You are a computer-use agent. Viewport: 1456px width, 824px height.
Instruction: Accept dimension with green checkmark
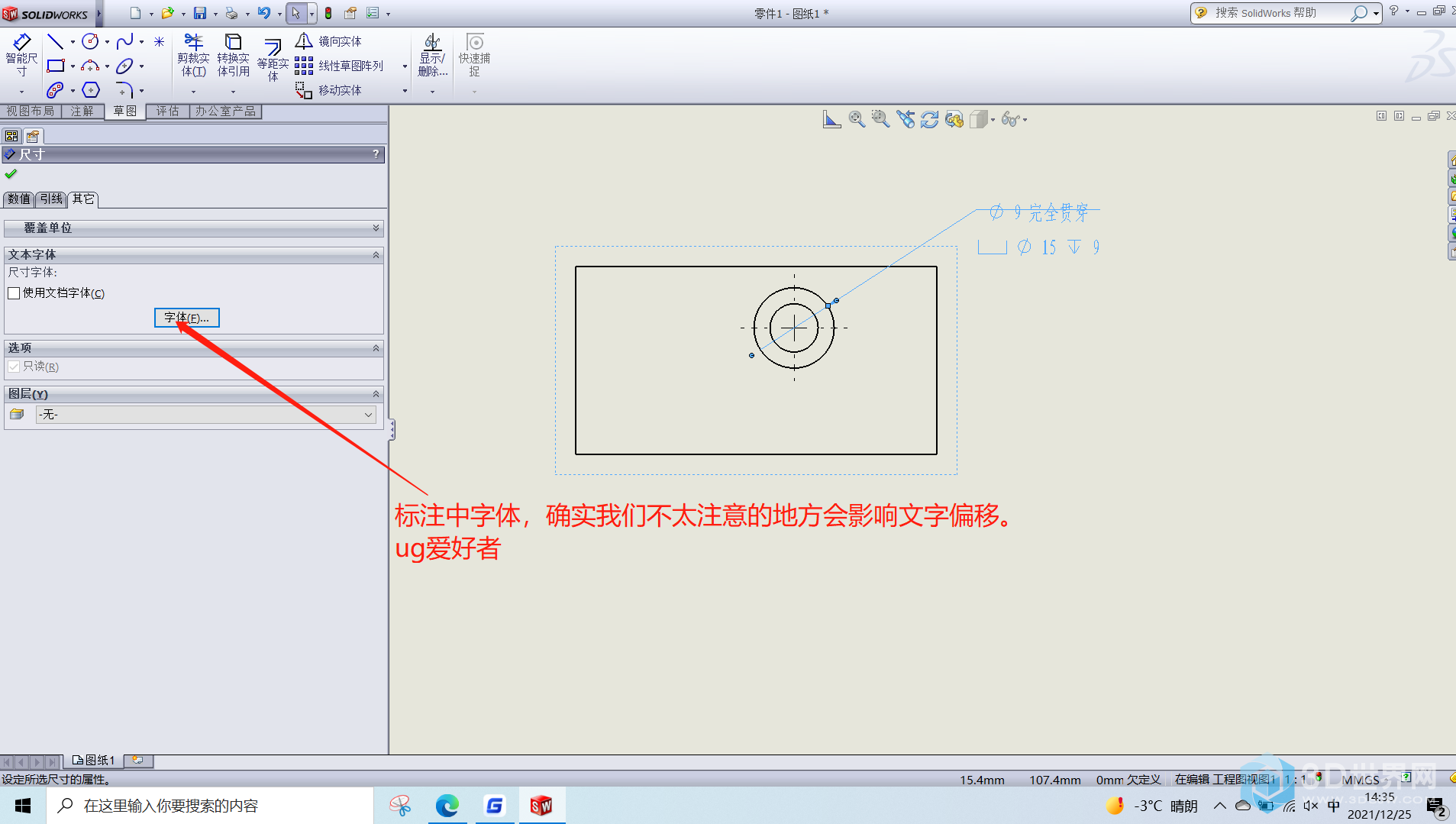click(11, 174)
